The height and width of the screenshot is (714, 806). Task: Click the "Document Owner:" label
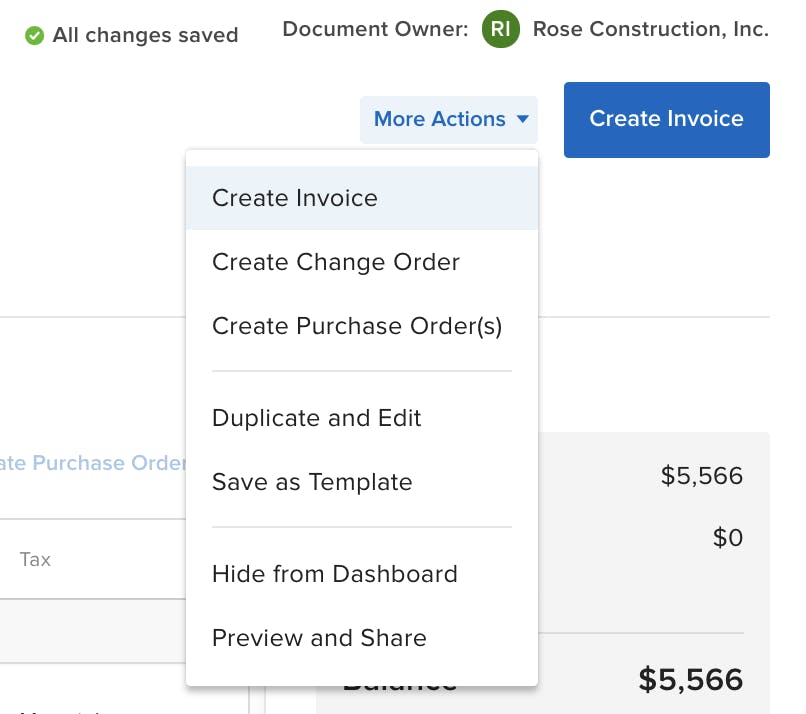[x=375, y=29]
